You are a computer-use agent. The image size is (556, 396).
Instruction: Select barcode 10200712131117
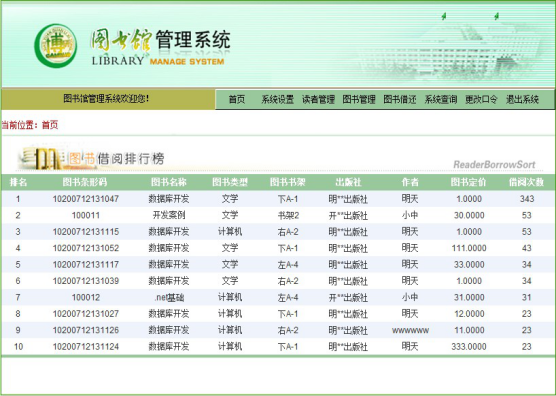pos(86,264)
